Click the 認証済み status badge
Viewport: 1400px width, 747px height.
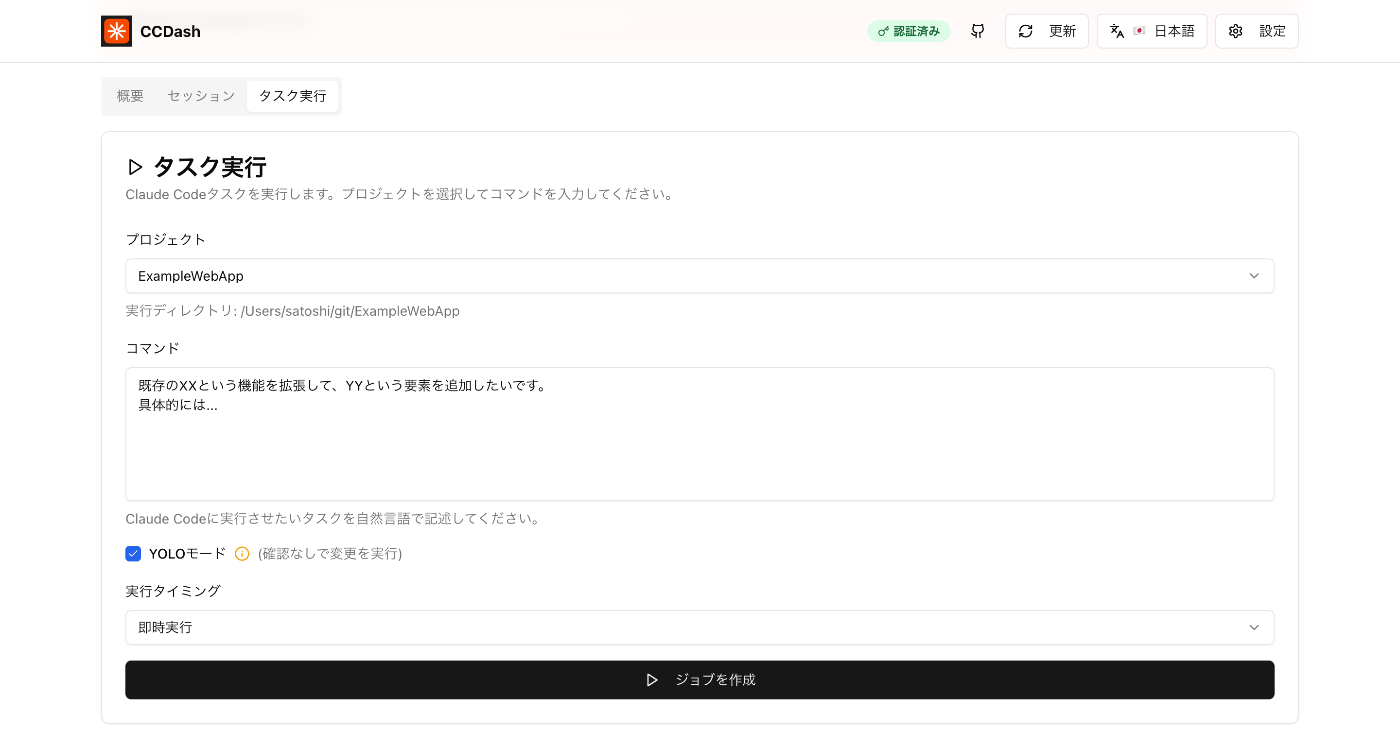(909, 31)
